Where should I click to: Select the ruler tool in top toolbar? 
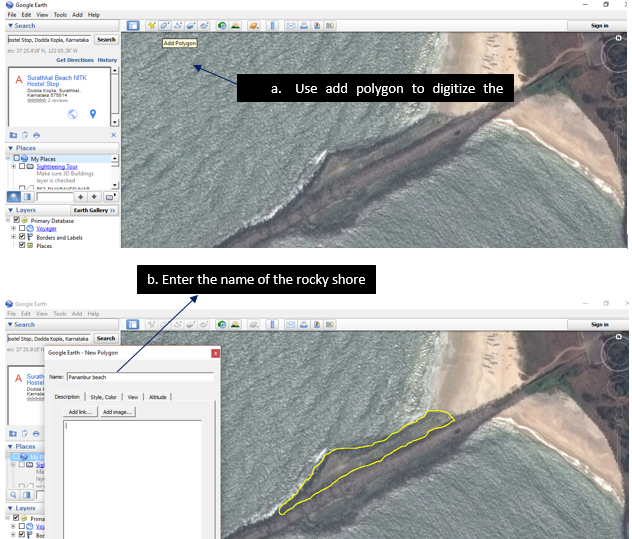coord(273,24)
